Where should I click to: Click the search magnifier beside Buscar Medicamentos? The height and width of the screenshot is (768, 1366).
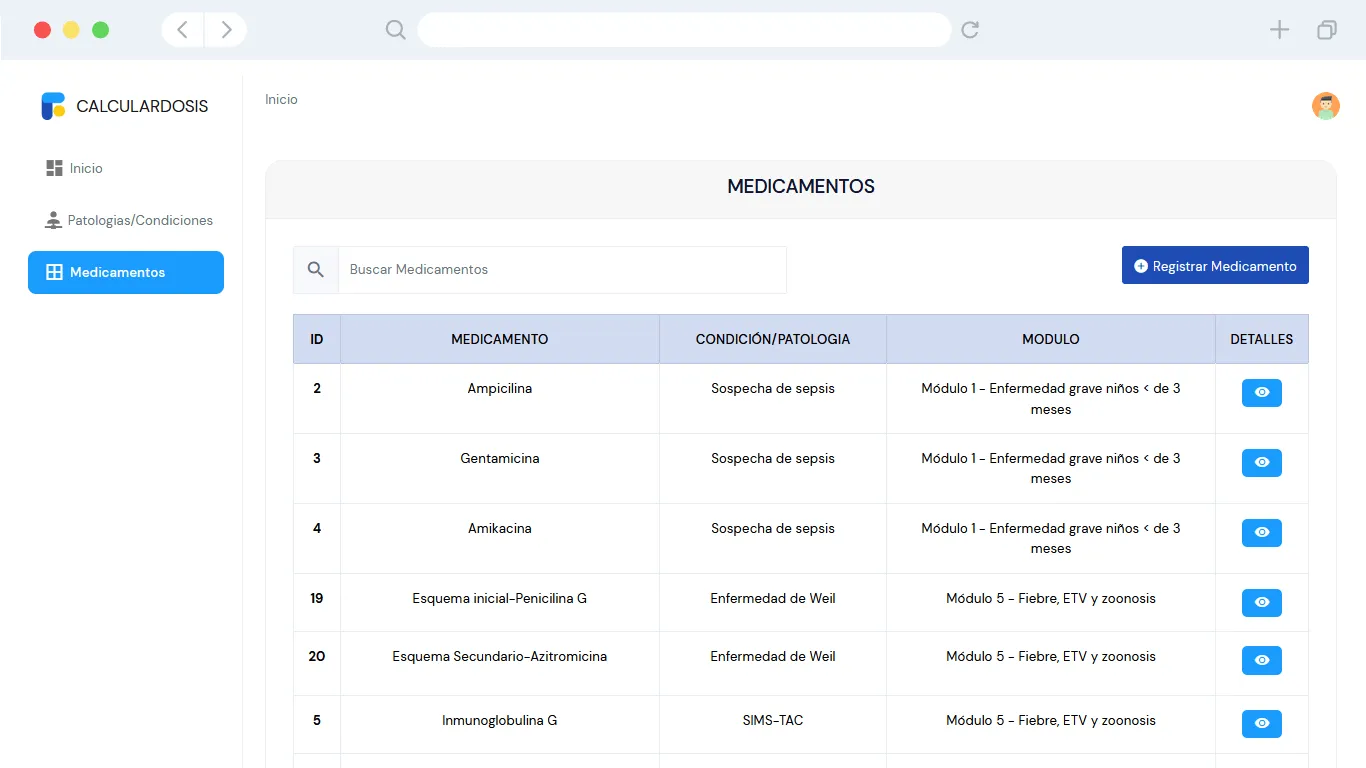pyautogui.click(x=316, y=270)
